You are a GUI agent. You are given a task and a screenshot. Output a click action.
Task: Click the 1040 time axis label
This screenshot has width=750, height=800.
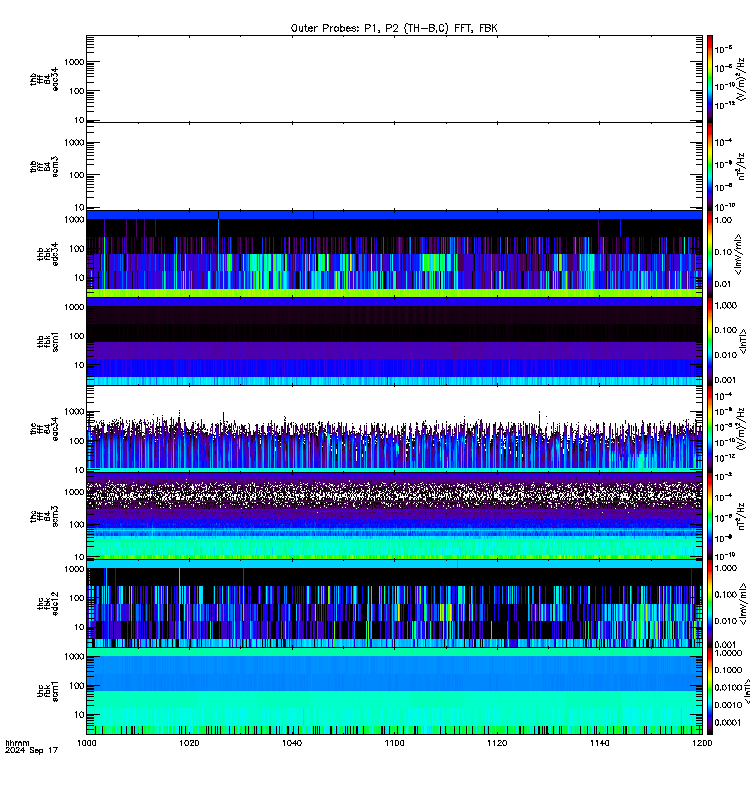coord(292,743)
